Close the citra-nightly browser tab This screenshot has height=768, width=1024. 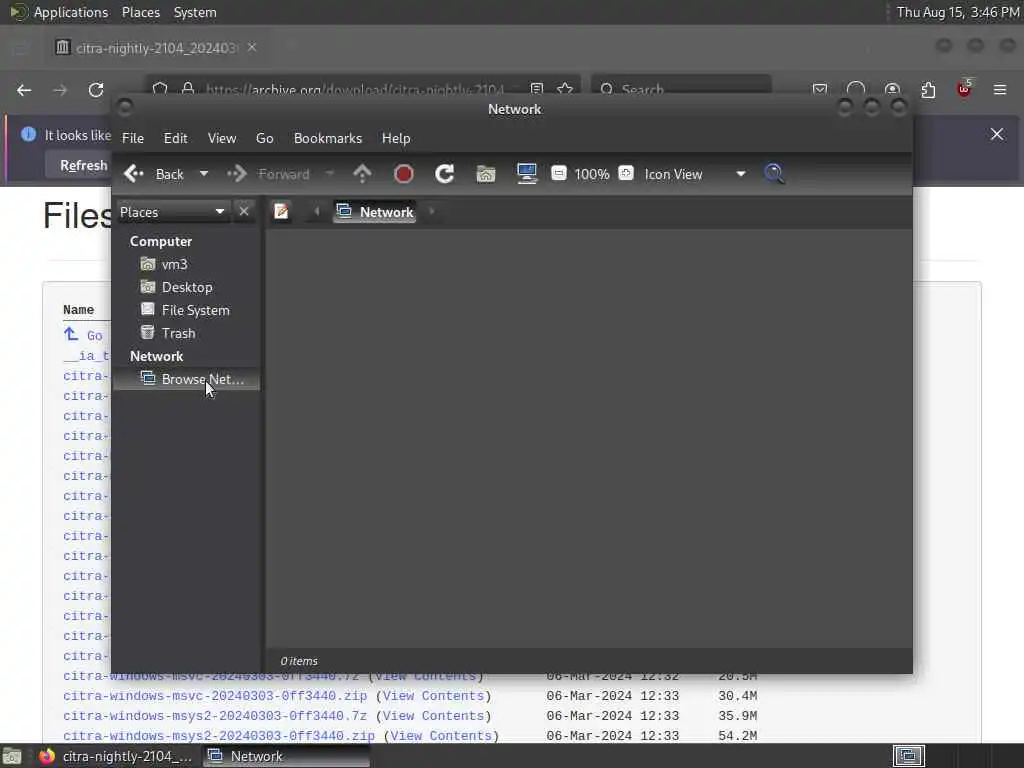252,47
